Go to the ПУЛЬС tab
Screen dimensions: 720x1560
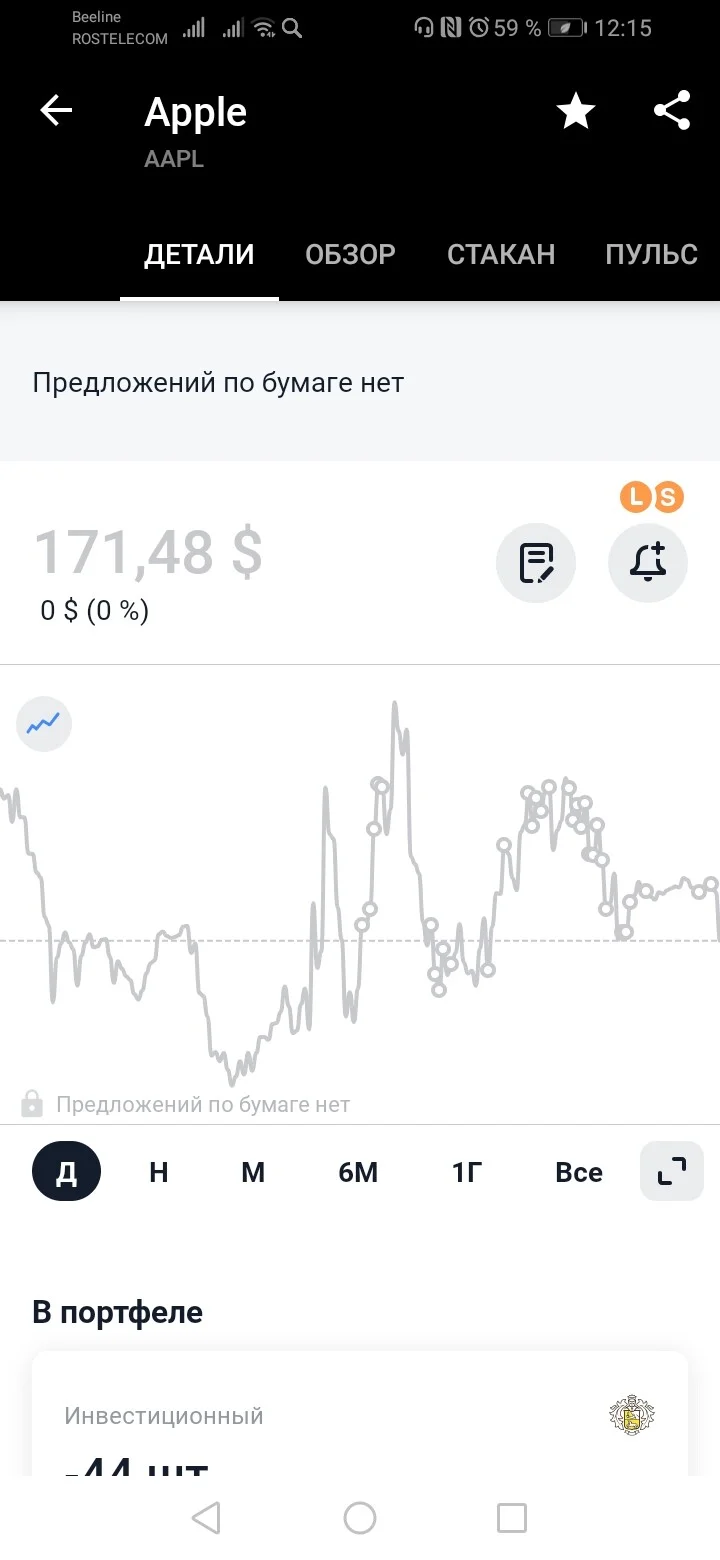coord(651,254)
